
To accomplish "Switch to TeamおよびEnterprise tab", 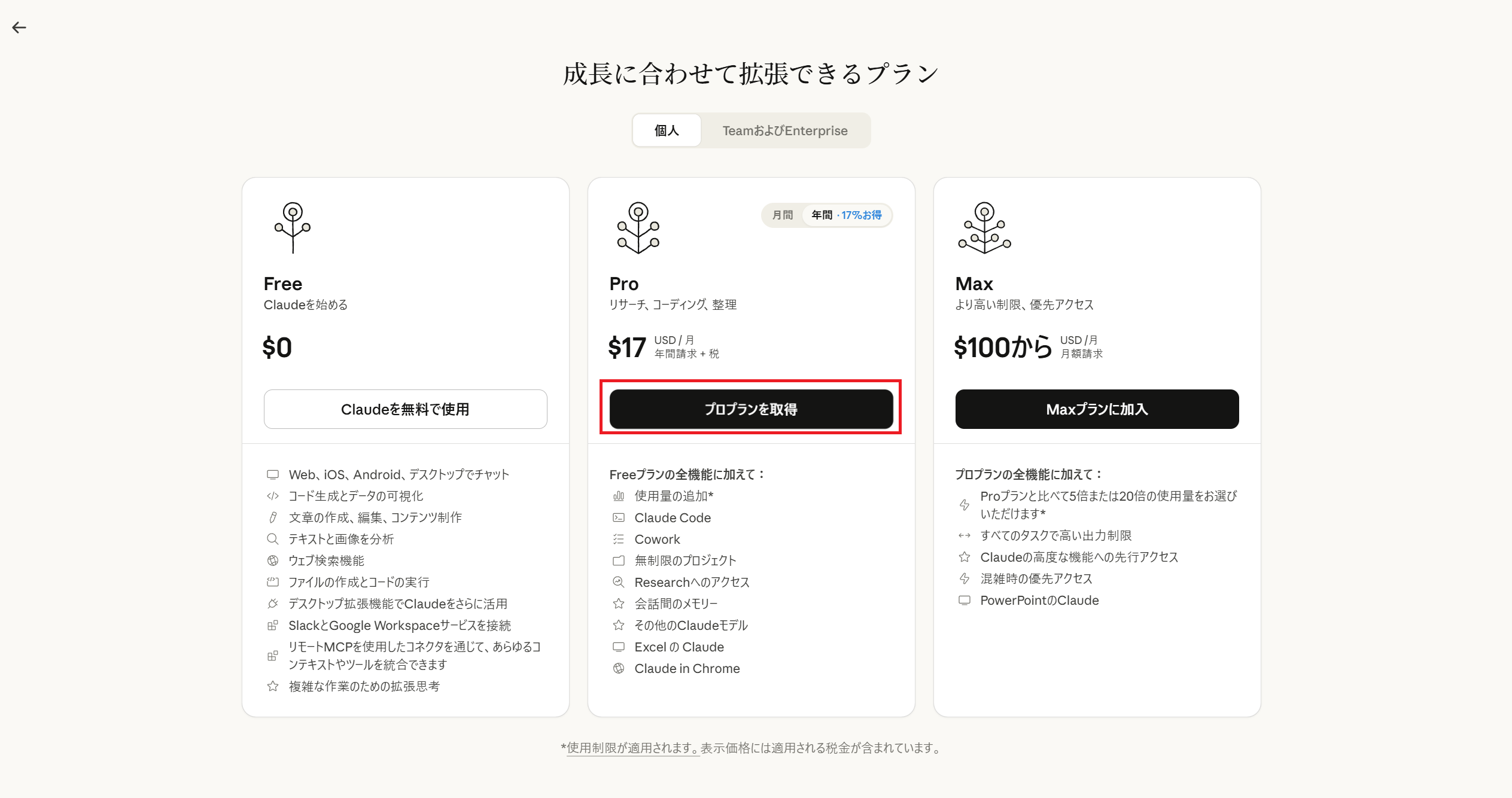I will [785, 130].
